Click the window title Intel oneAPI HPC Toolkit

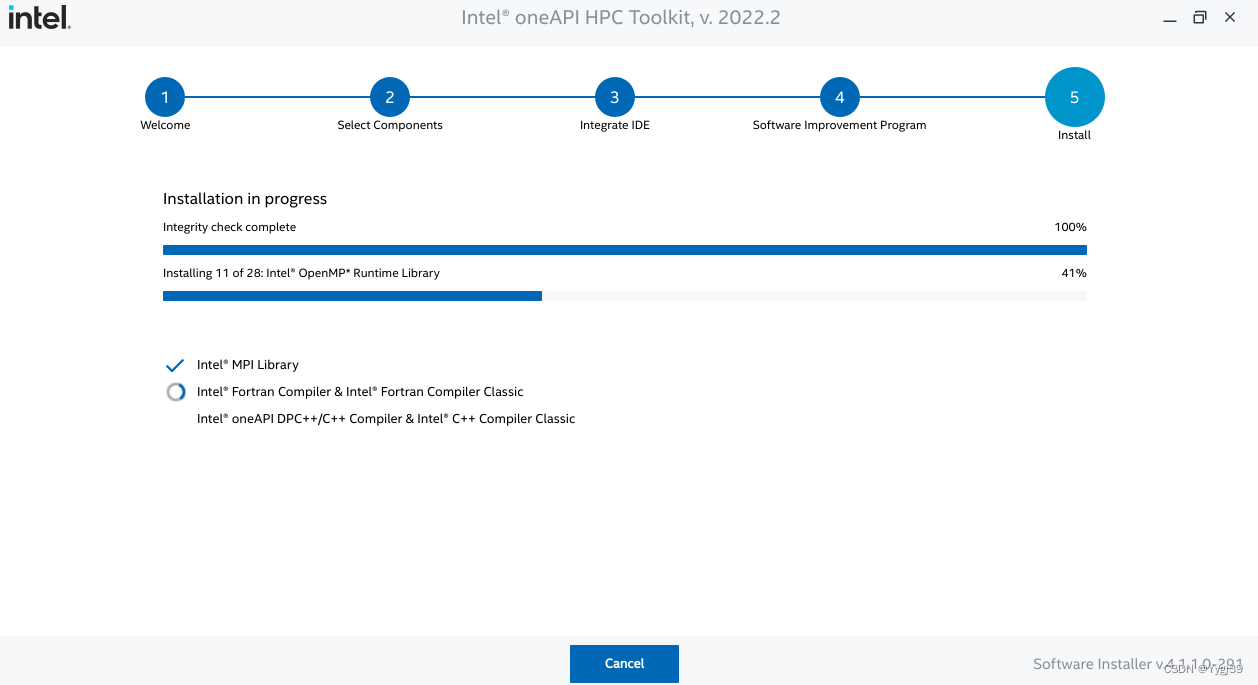[x=620, y=17]
